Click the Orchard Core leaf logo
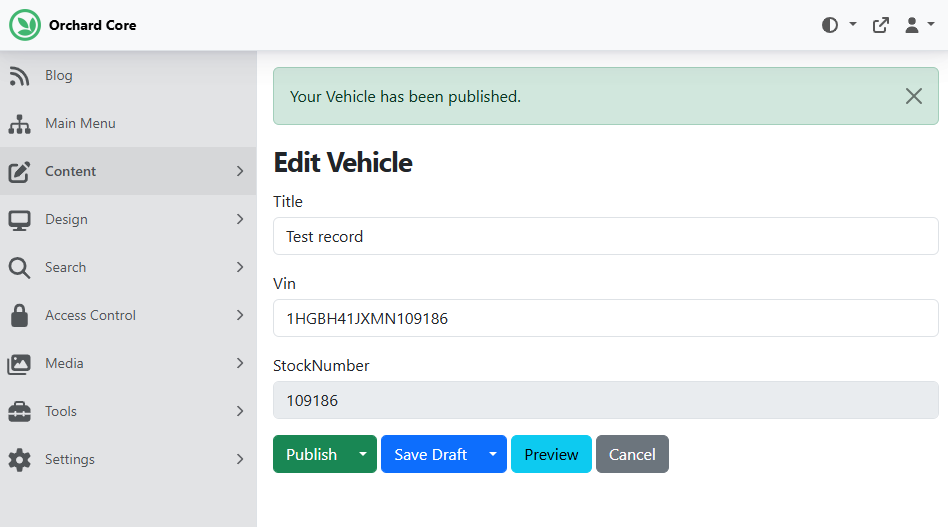 coord(25,25)
